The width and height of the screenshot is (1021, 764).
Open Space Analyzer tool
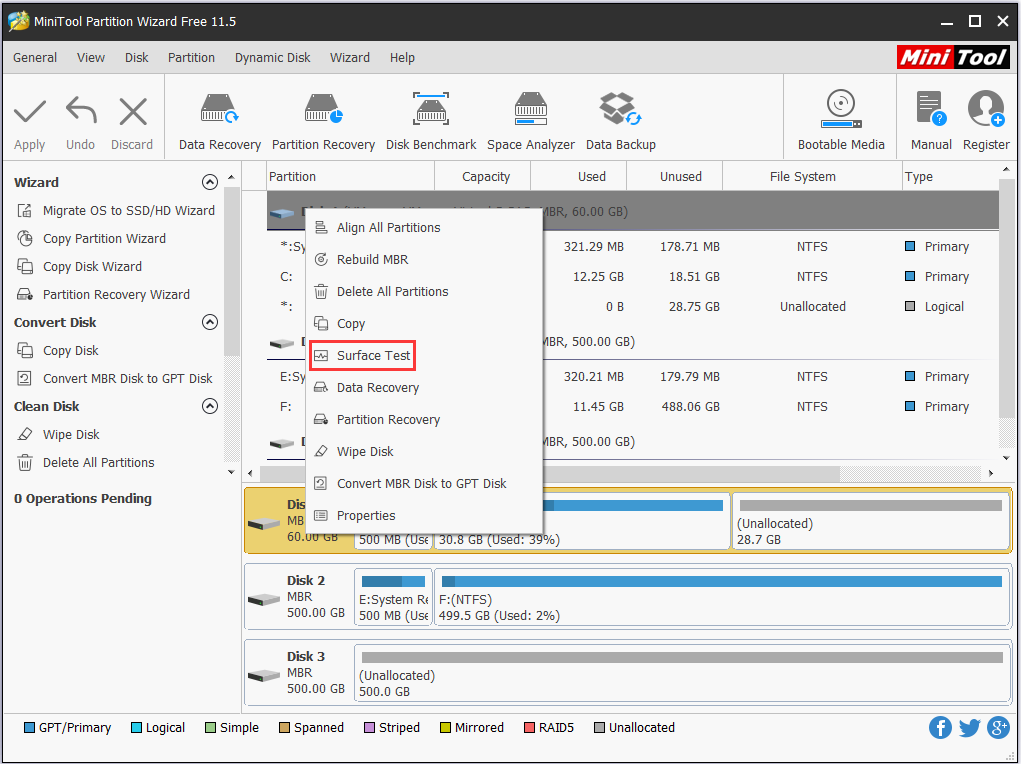(x=531, y=121)
